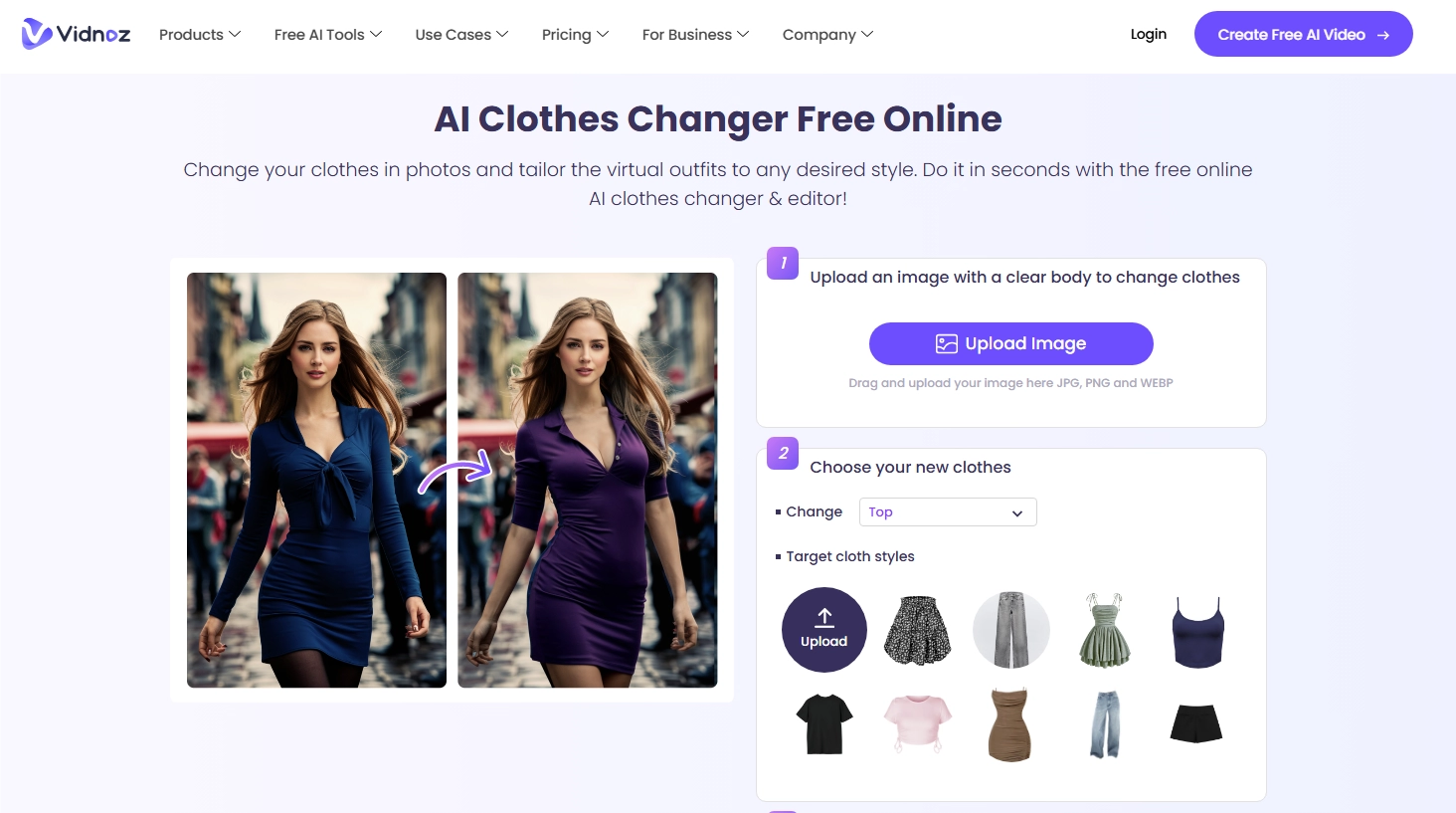Click the round Upload cloth button
1456x813 pixels.
click(x=824, y=630)
